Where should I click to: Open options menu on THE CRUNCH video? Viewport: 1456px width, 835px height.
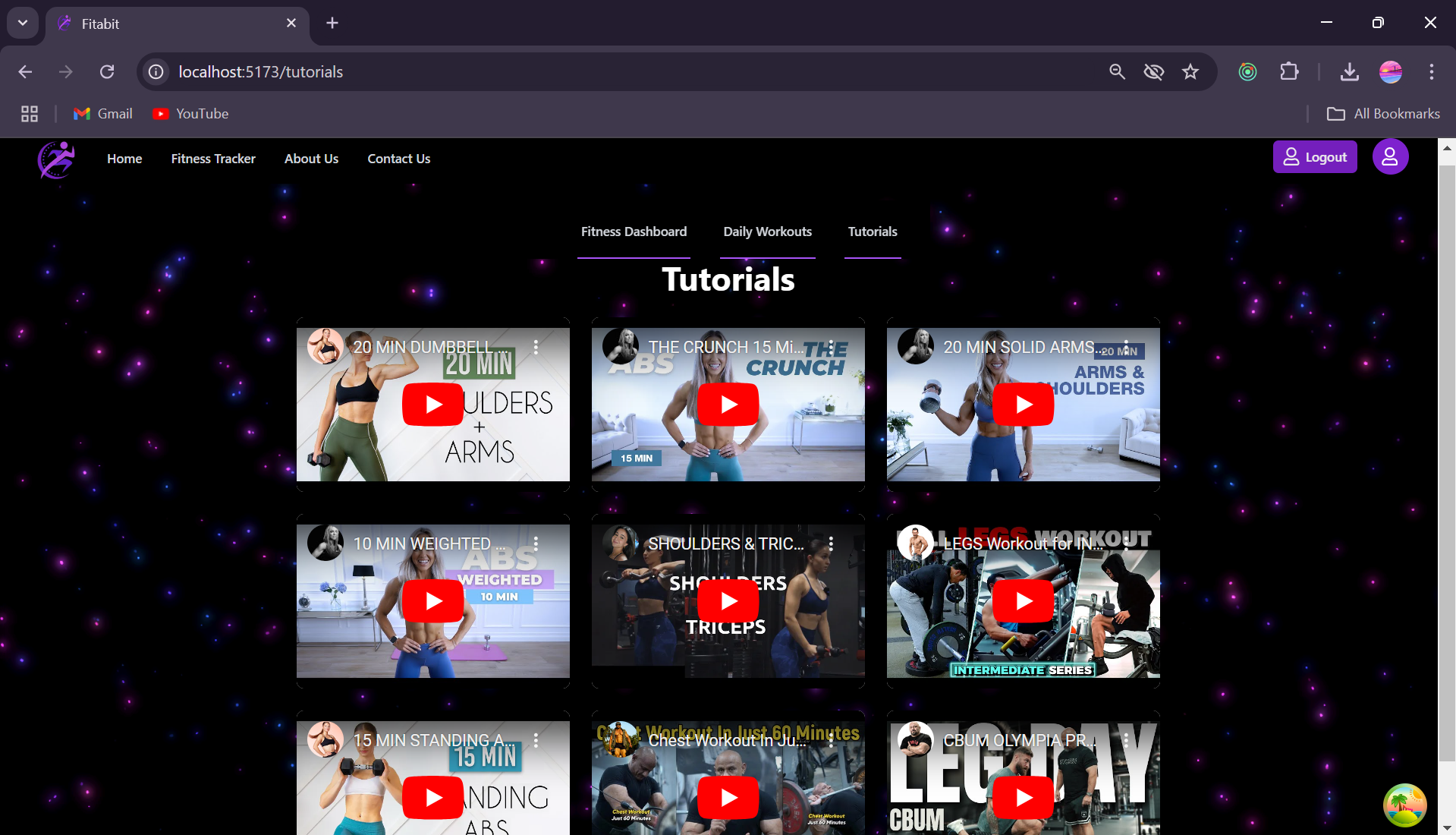[831, 347]
